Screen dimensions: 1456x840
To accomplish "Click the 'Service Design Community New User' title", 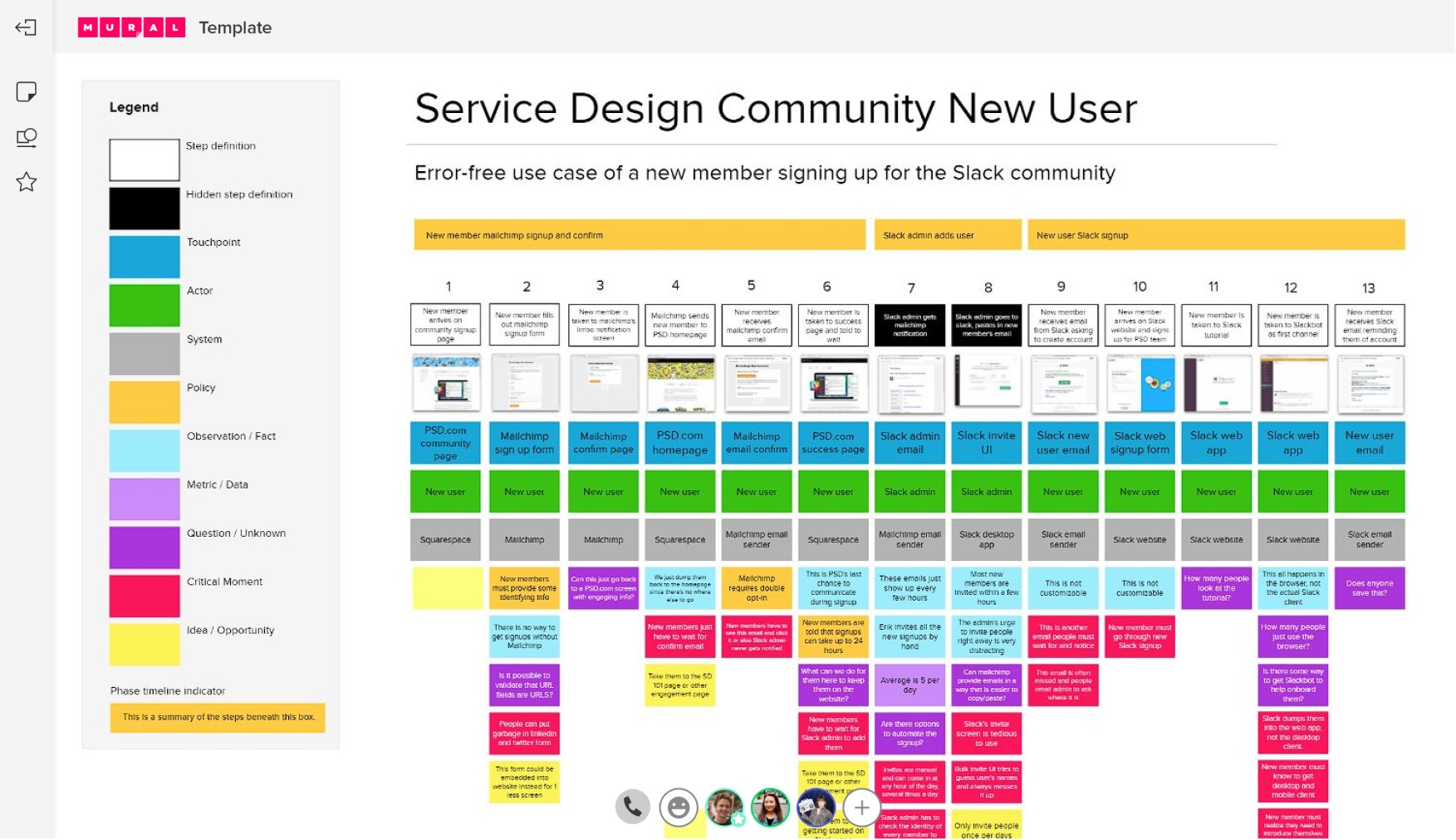I will point(776,109).
